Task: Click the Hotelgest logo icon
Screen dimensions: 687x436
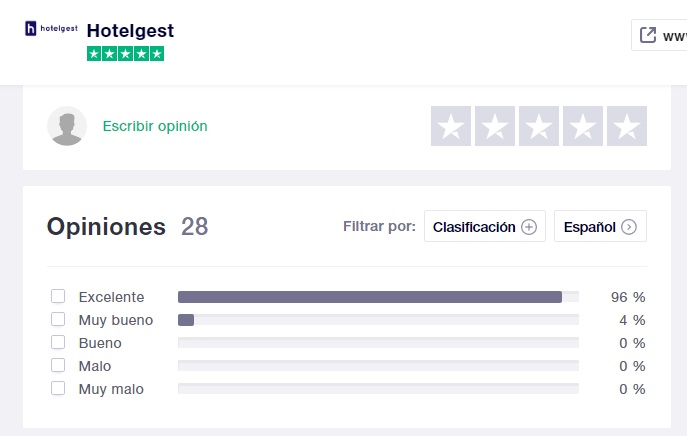Action: (x=52, y=29)
